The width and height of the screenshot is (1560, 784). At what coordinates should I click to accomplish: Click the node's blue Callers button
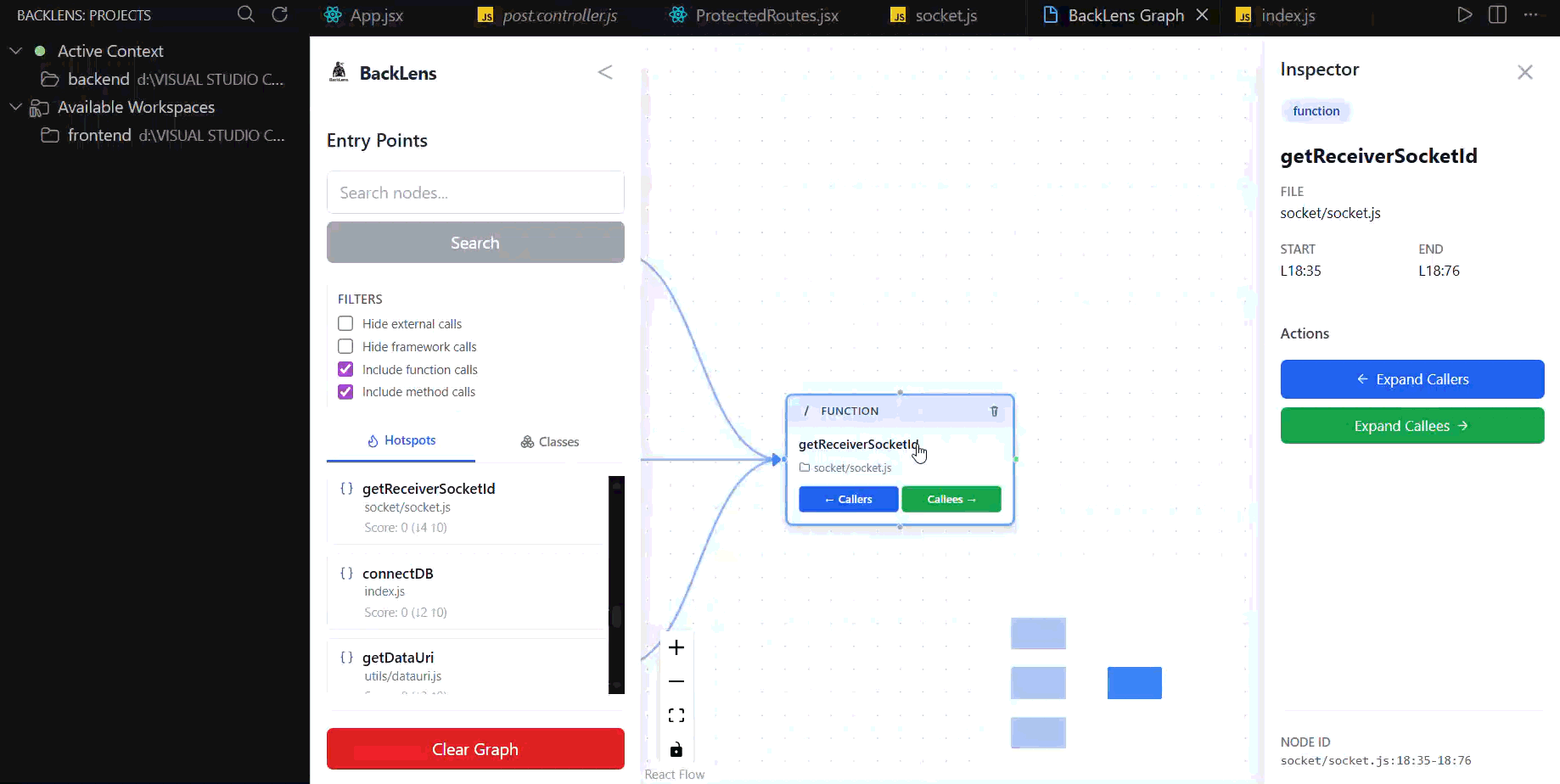coord(849,499)
